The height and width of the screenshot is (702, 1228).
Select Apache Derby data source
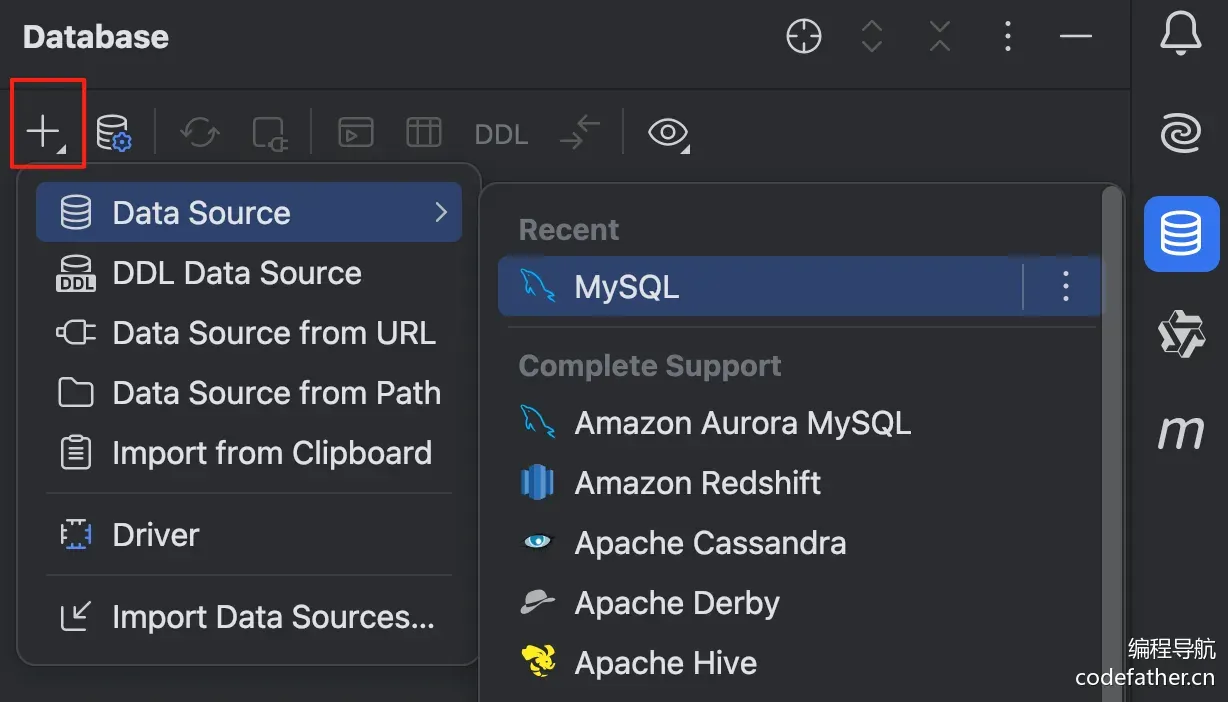(x=798, y=603)
